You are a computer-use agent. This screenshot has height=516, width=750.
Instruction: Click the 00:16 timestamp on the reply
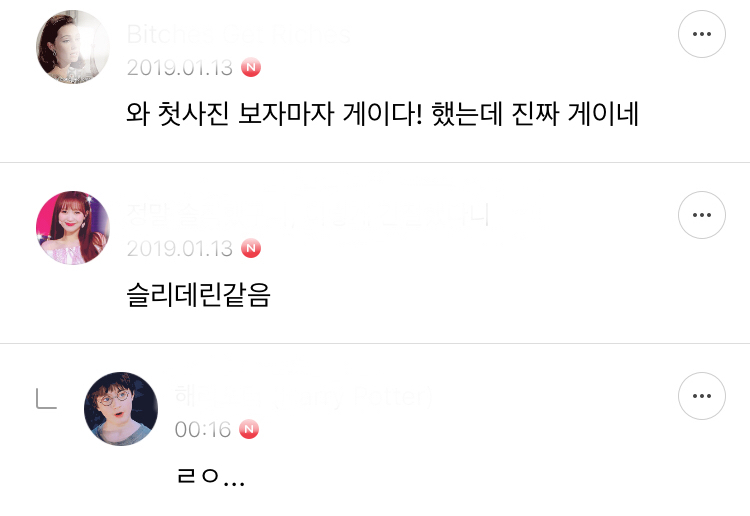point(203,430)
